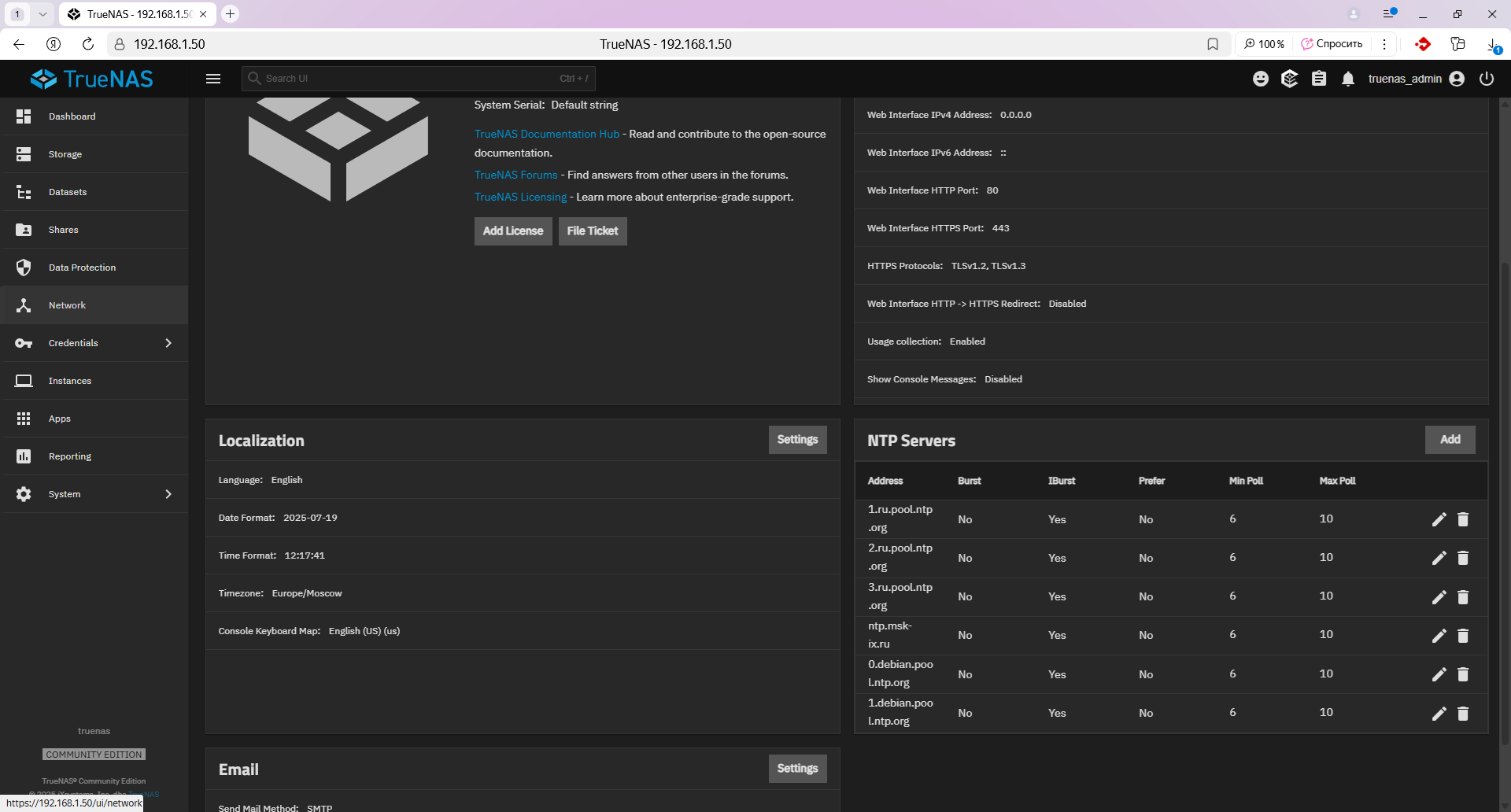This screenshot has height=812, width=1511.
Task: Click the Instances laptop icon
Action: pos(24,381)
